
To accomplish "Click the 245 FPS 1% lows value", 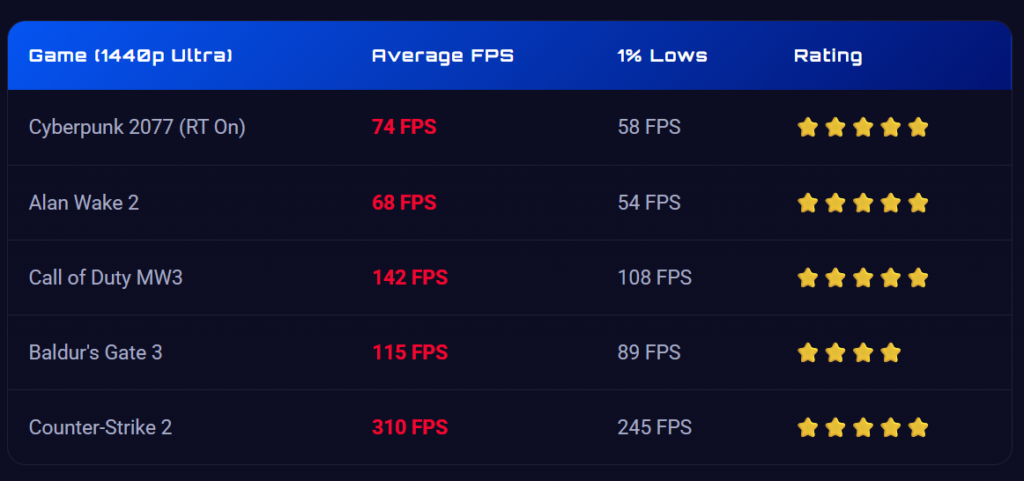I will pyautogui.click(x=654, y=428).
